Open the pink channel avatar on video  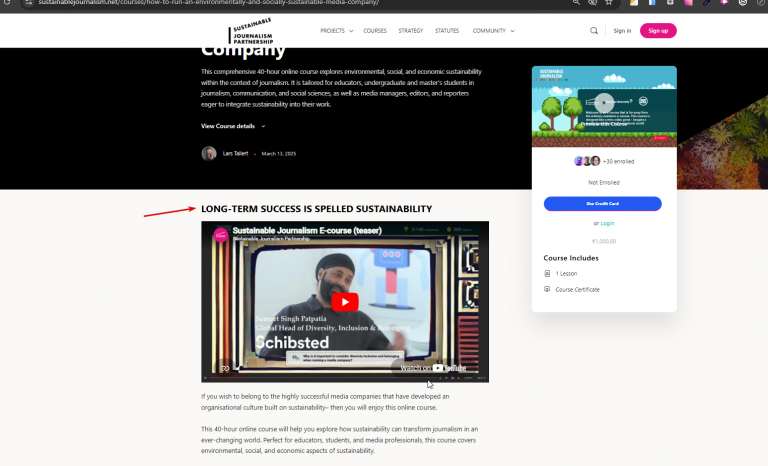[x=220, y=235]
